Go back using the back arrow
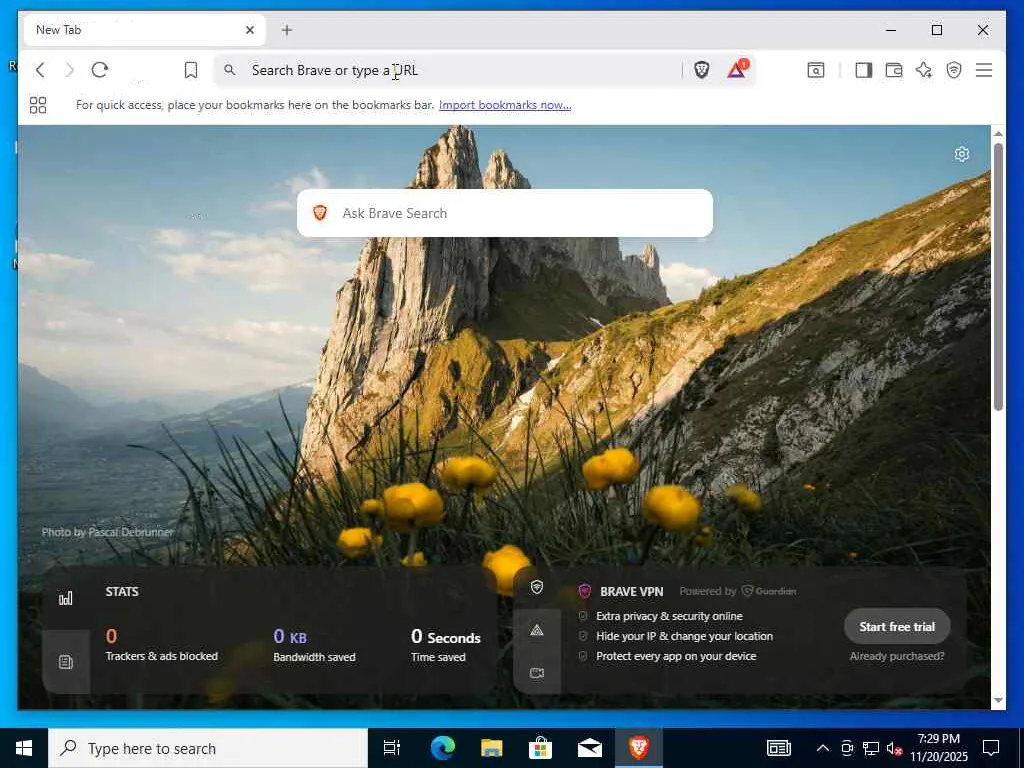 [40, 70]
